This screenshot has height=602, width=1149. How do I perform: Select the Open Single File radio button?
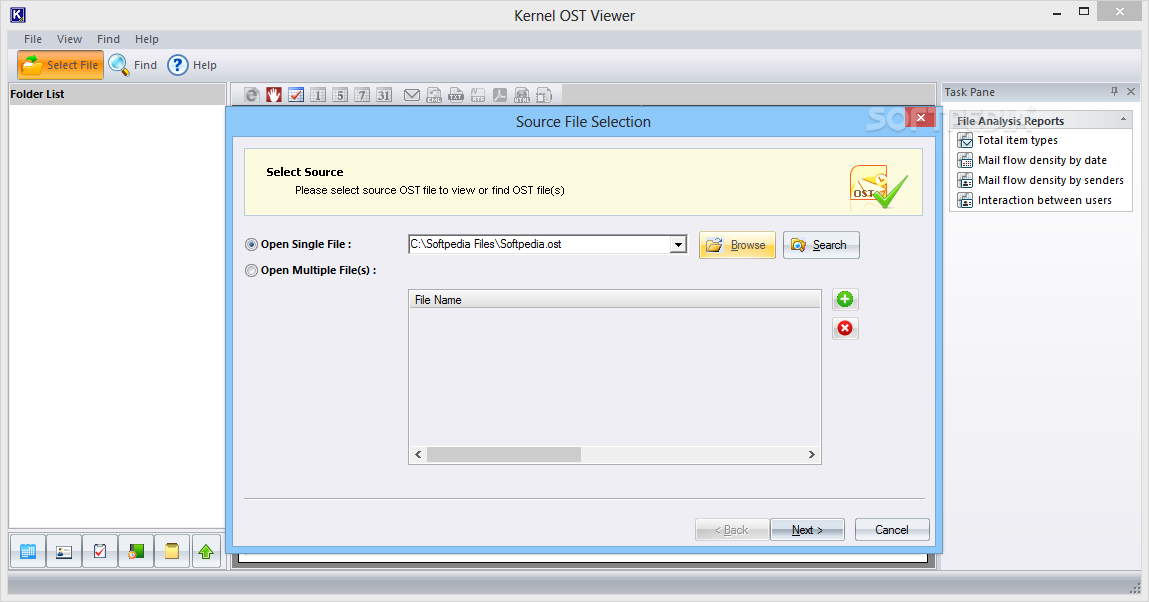point(251,245)
